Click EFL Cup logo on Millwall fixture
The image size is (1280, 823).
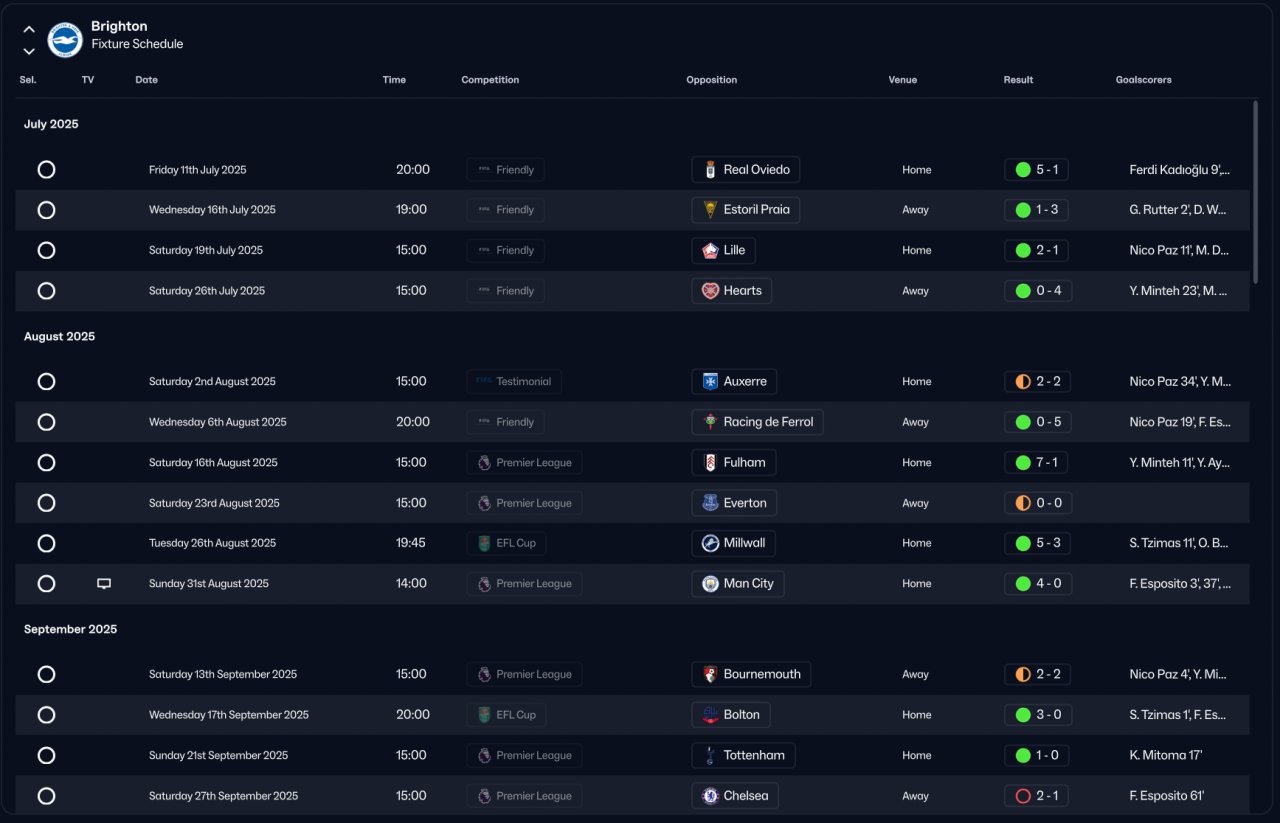[x=484, y=544]
